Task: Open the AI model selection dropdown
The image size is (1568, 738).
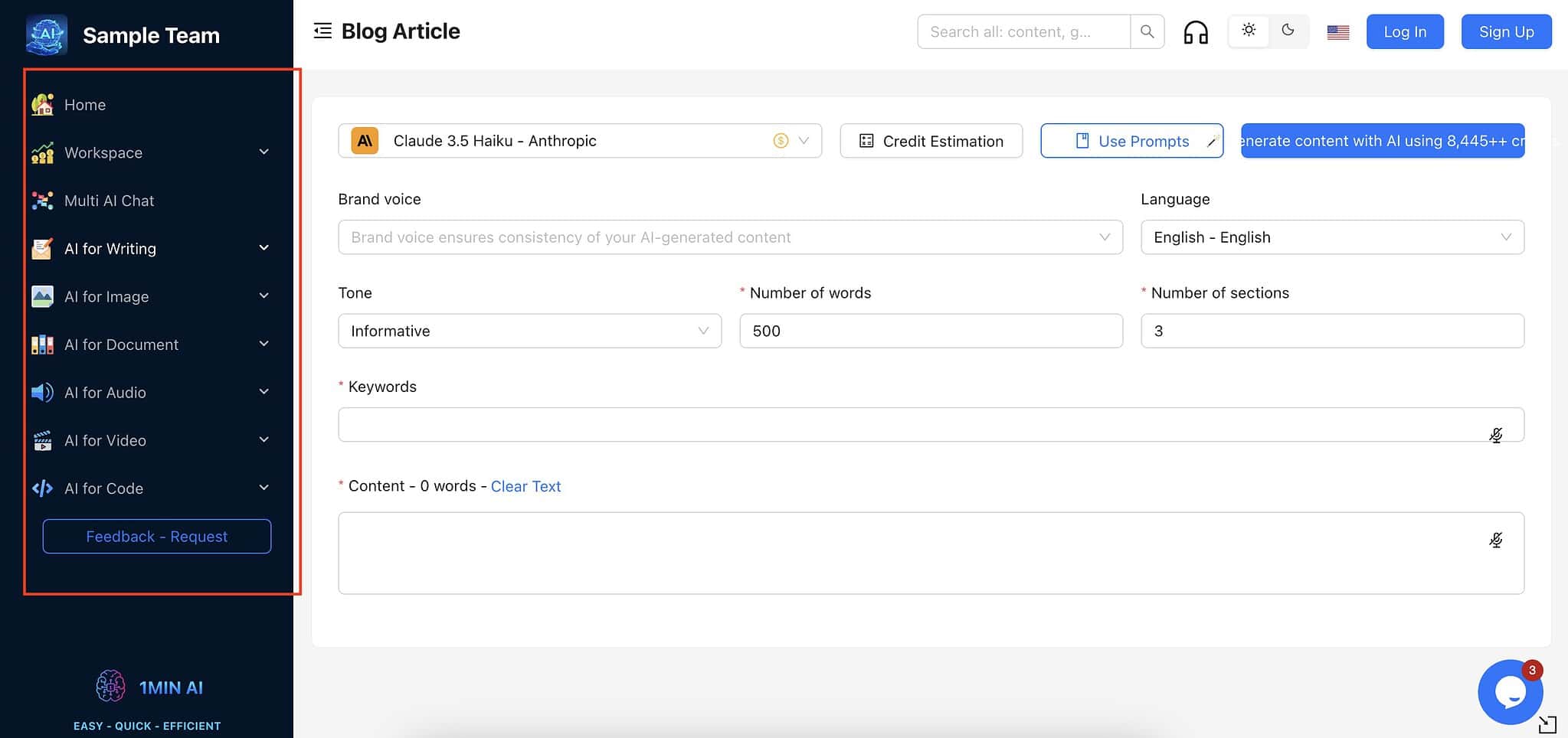Action: 579,141
